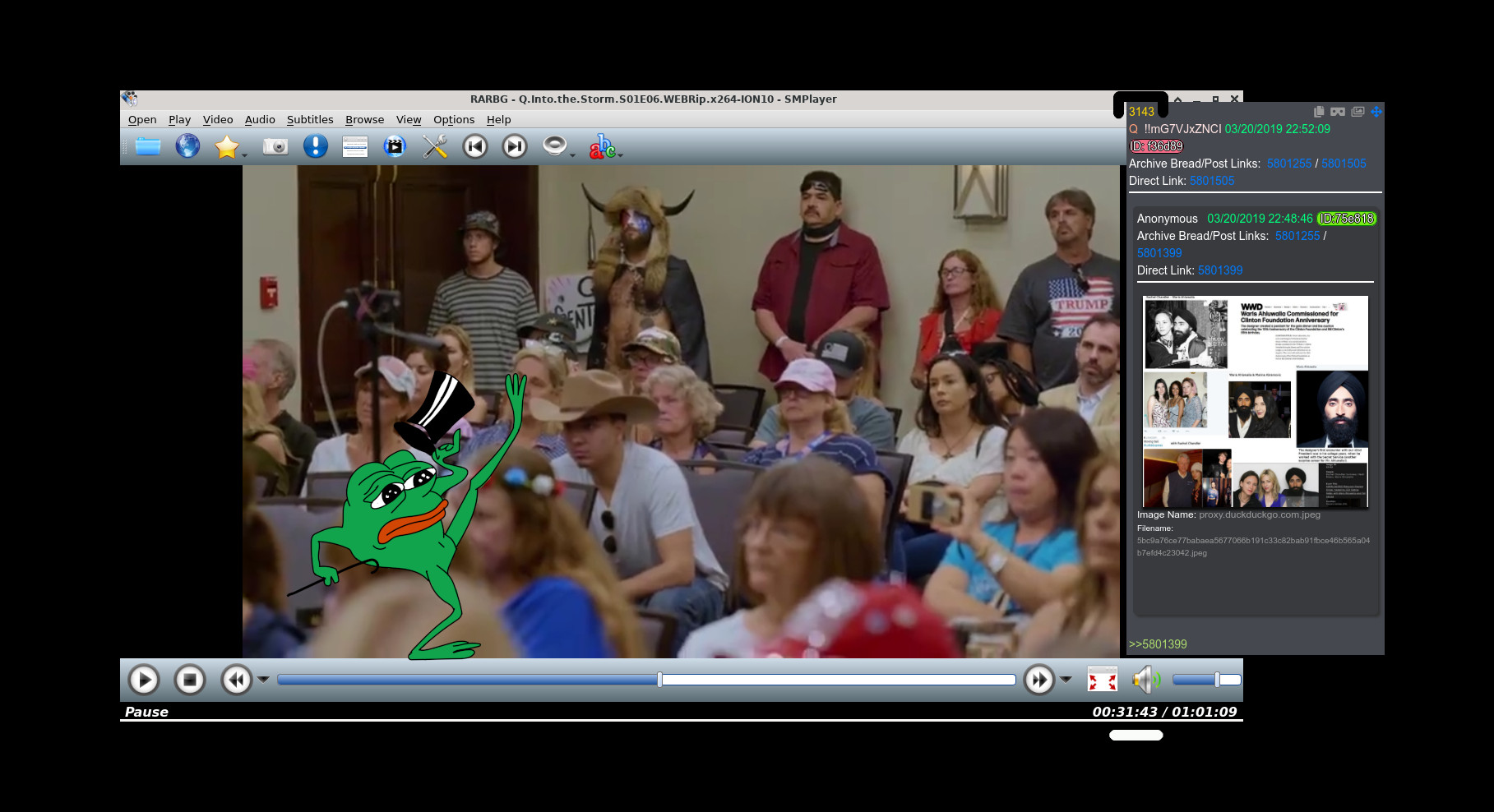Expand the subtitles dropdown arrow
Screen dimensions: 1494x812
(620, 155)
